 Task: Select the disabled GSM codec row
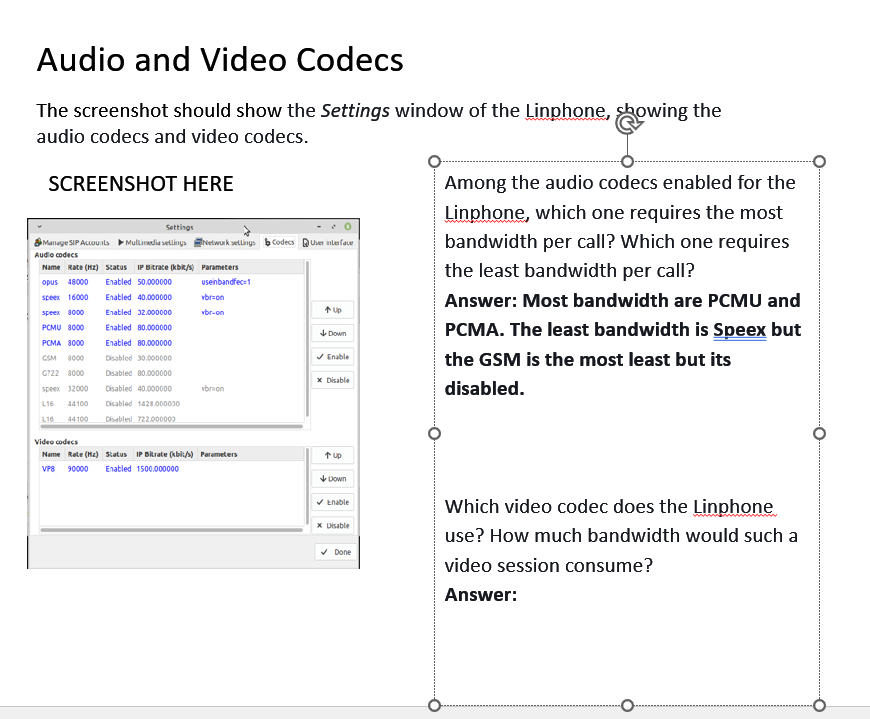172,358
